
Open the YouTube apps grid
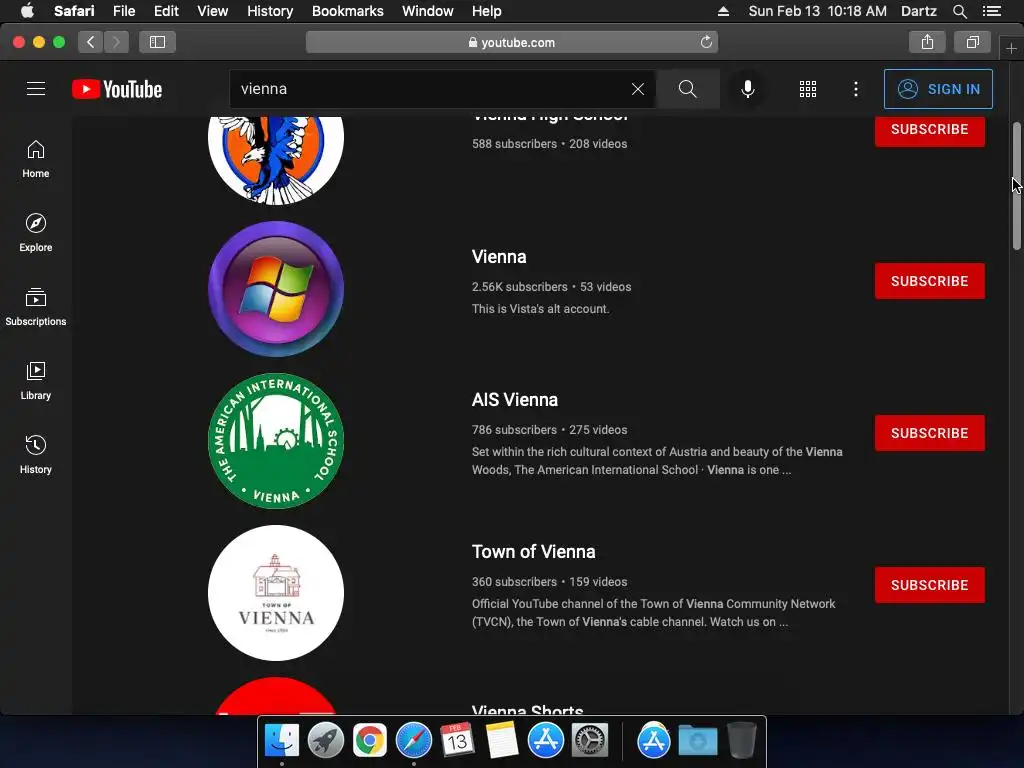(x=808, y=89)
